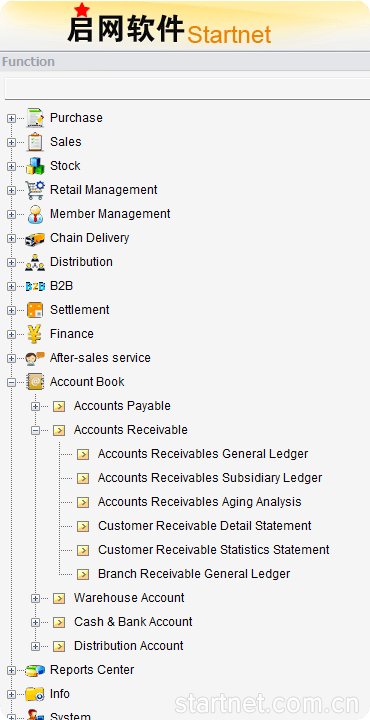Expand the Warehouse Account node
Image resolution: width=370 pixels, height=720 pixels.
pyautogui.click(x=35, y=598)
